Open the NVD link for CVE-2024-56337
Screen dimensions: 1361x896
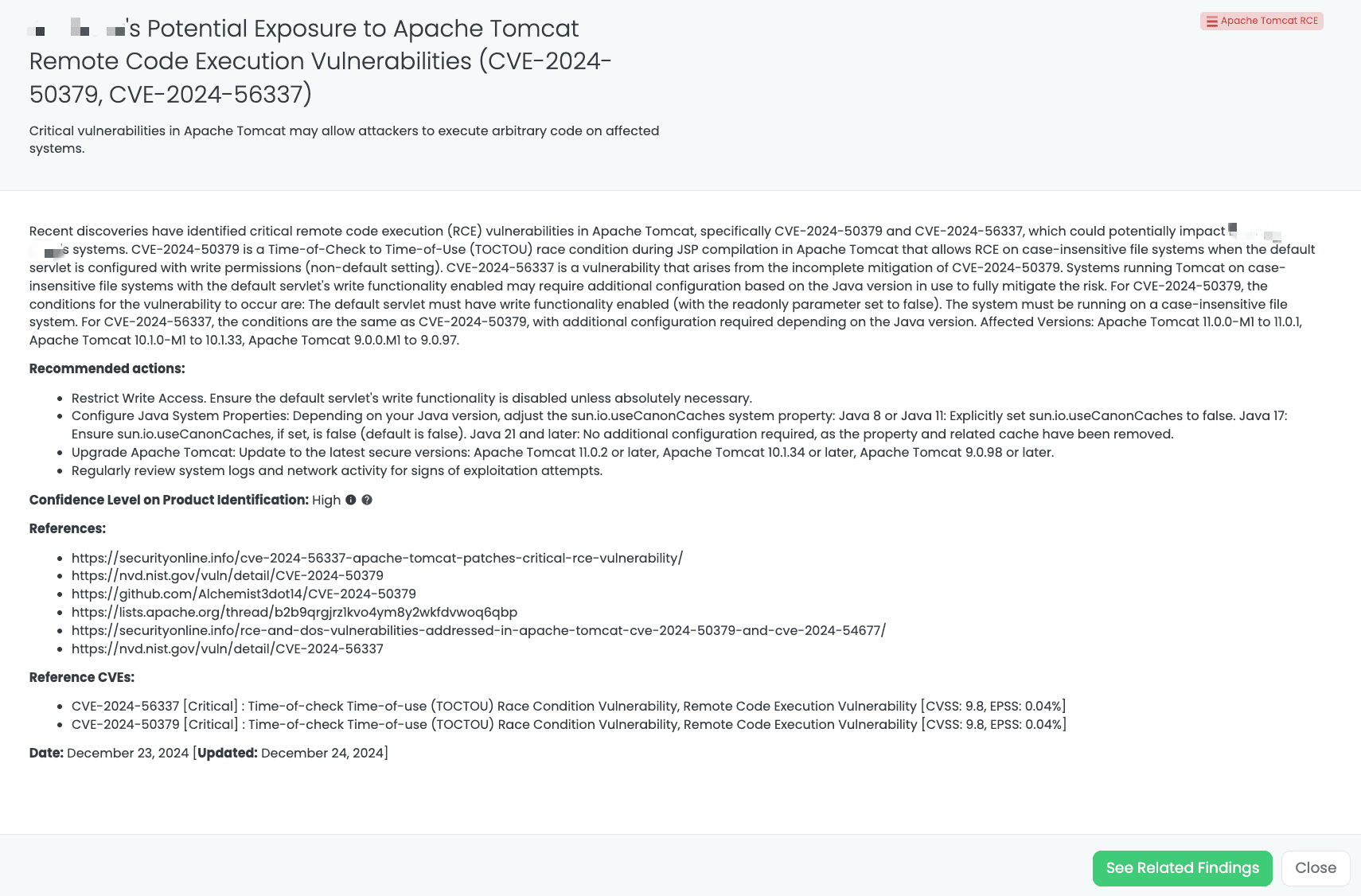(228, 649)
